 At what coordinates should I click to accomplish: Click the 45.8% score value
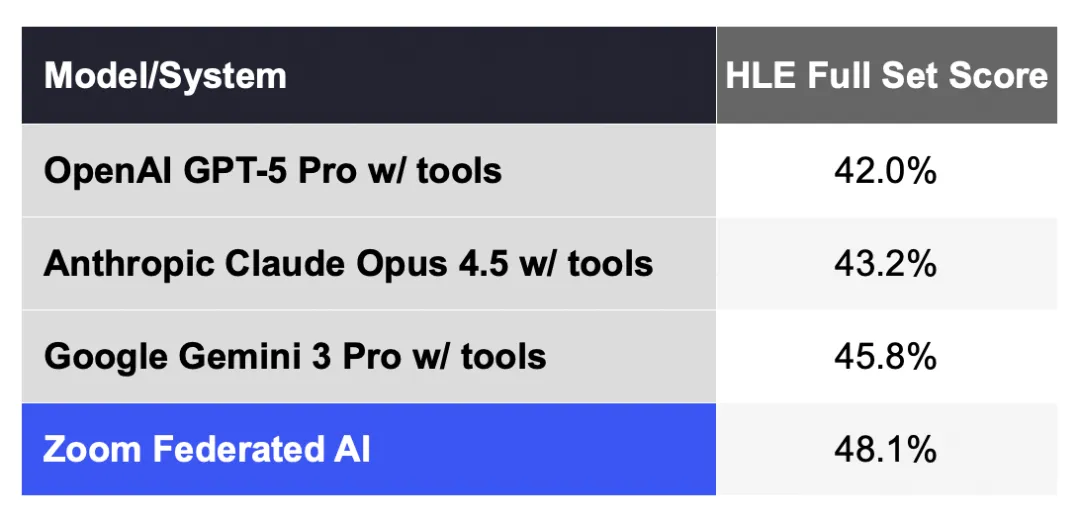(x=886, y=356)
